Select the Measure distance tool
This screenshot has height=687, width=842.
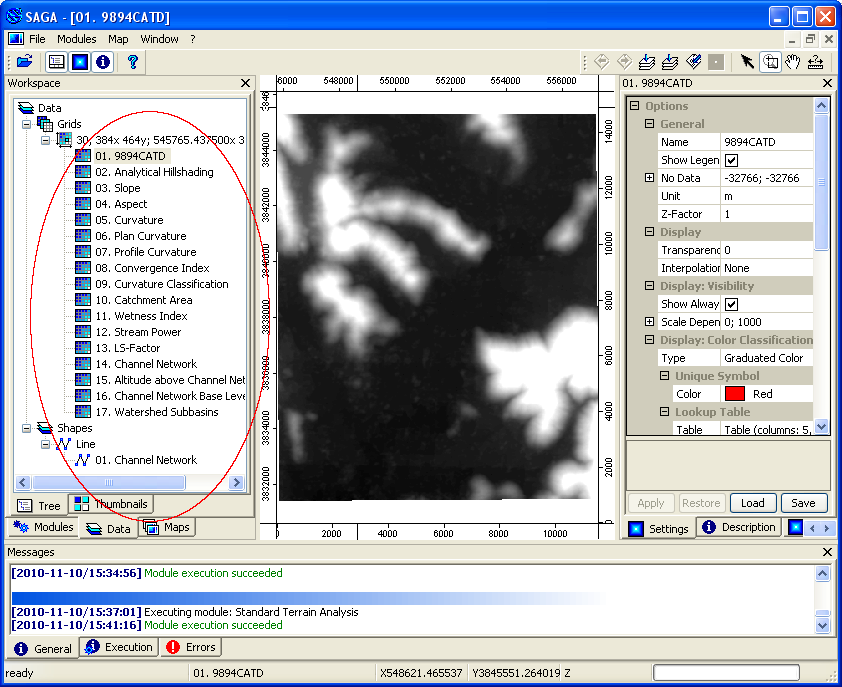click(x=815, y=62)
